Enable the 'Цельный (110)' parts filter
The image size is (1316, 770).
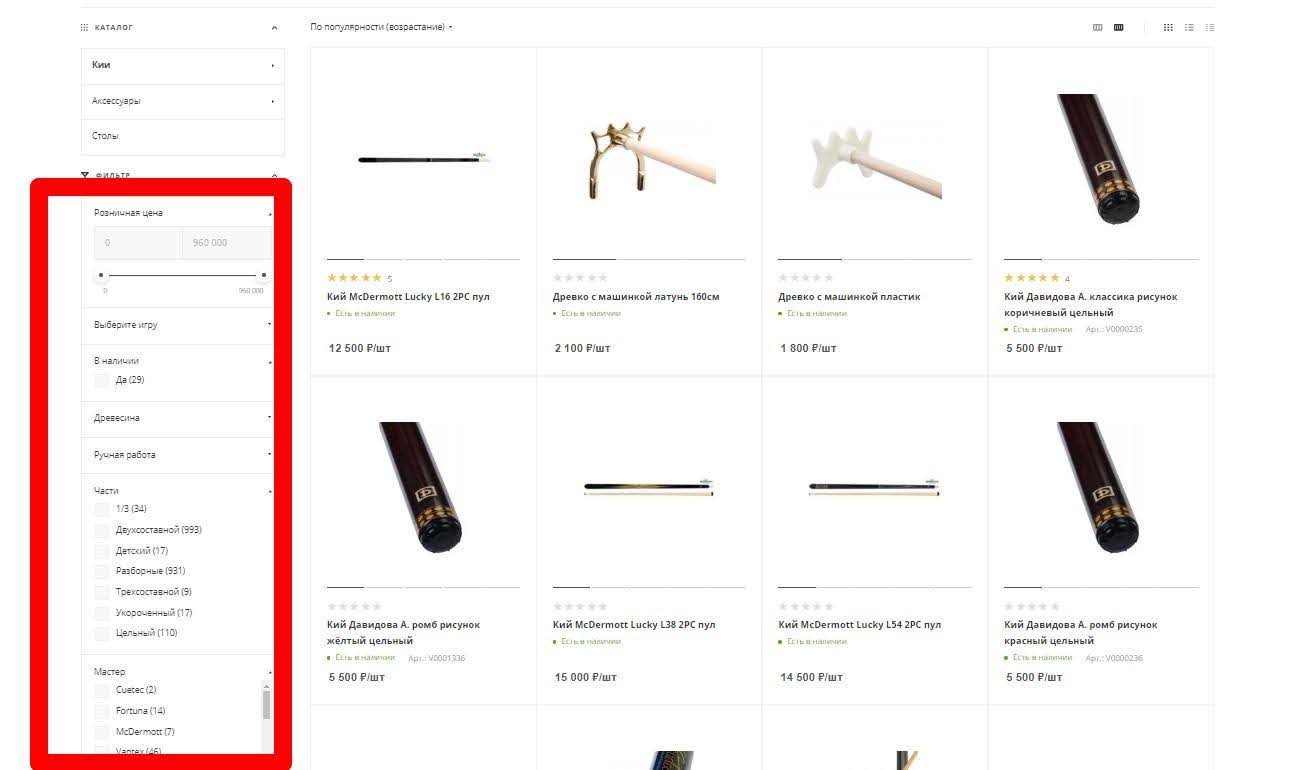(x=101, y=633)
